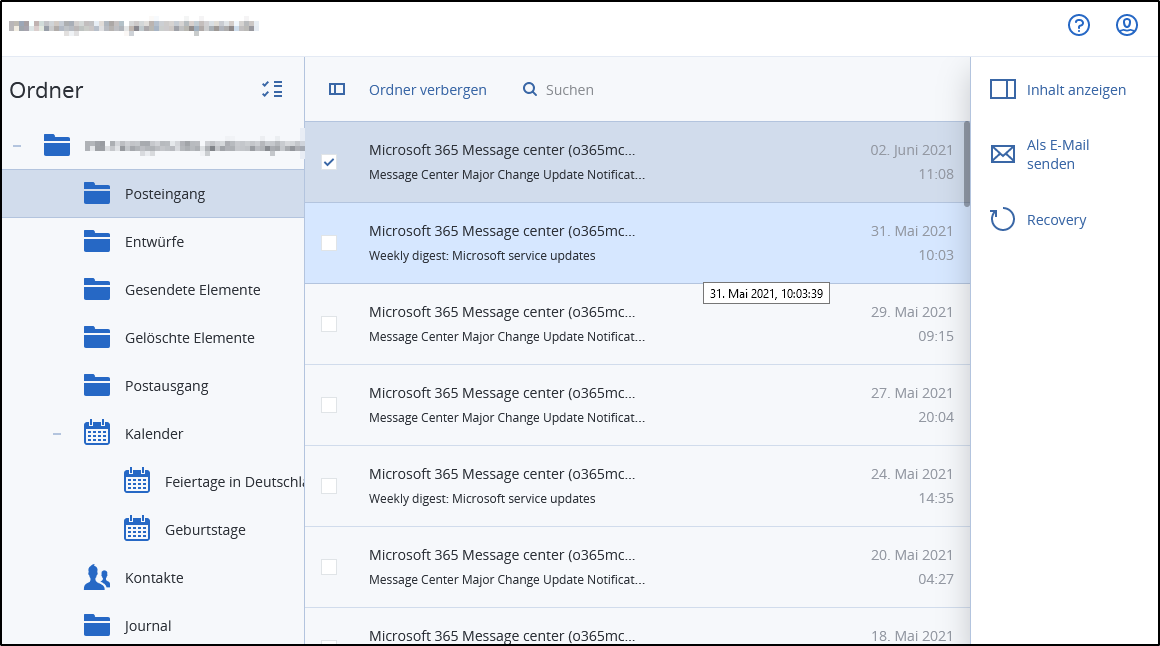Click the Ordner verbergen link

pos(427,90)
